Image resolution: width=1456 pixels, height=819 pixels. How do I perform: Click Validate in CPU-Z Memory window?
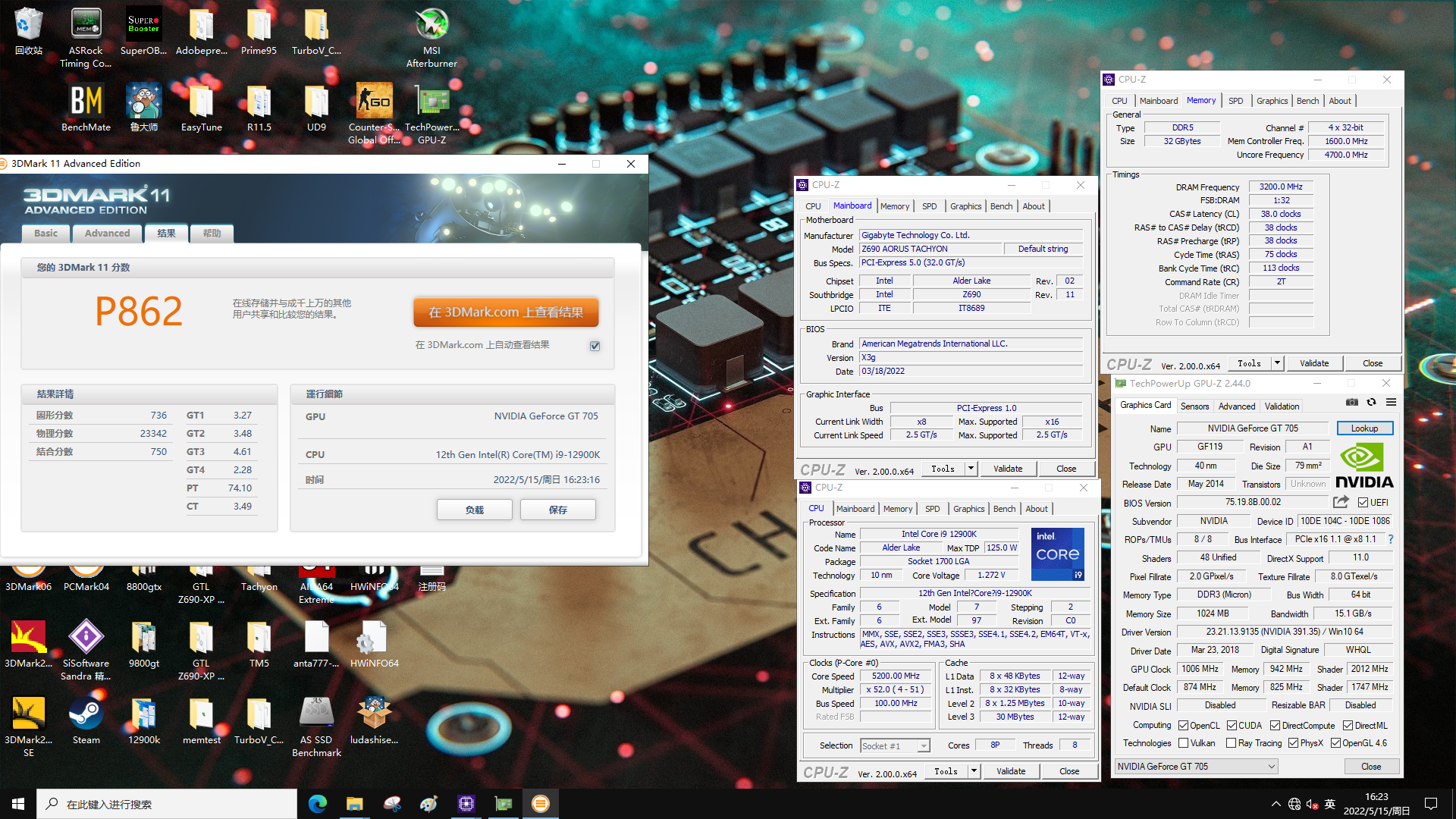[x=1314, y=363]
